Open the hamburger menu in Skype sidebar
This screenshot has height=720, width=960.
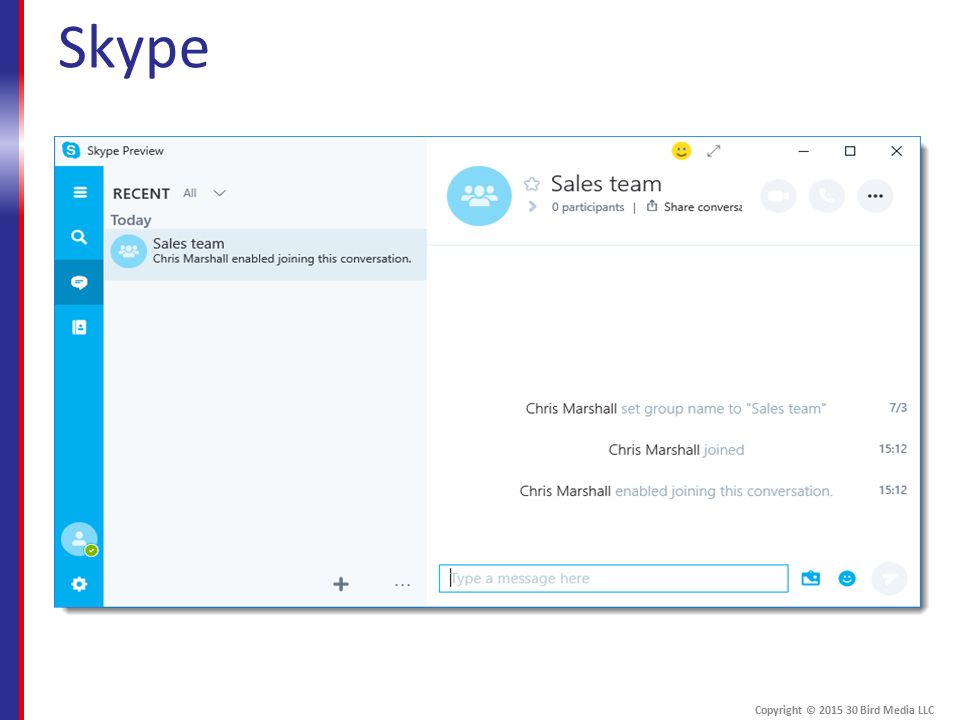[80, 192]
